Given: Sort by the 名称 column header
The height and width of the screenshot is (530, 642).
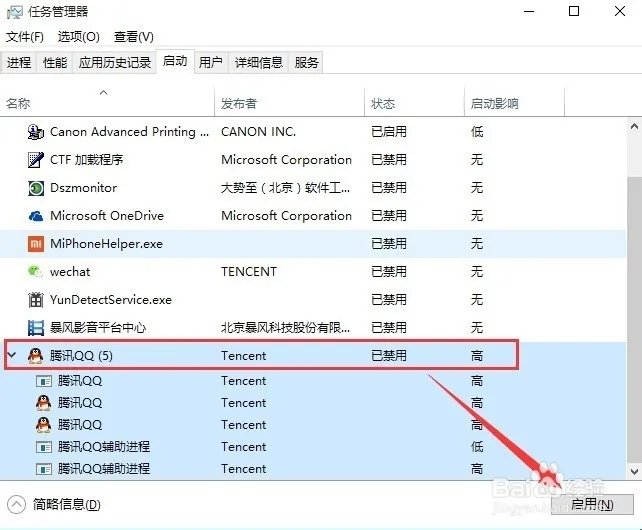Looking at the screenshot, I should (107, 103).
